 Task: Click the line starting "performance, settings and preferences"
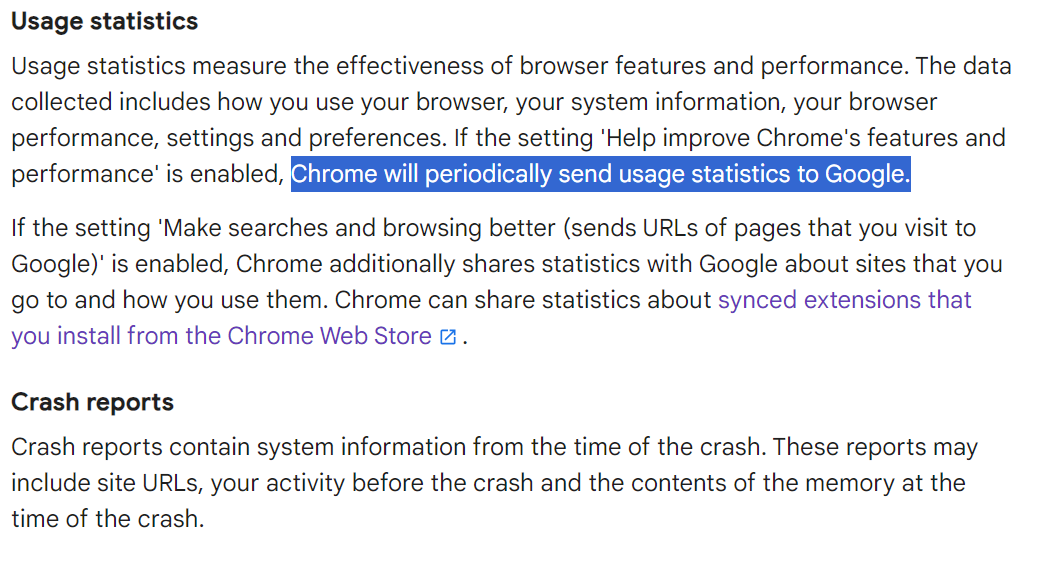508,138
